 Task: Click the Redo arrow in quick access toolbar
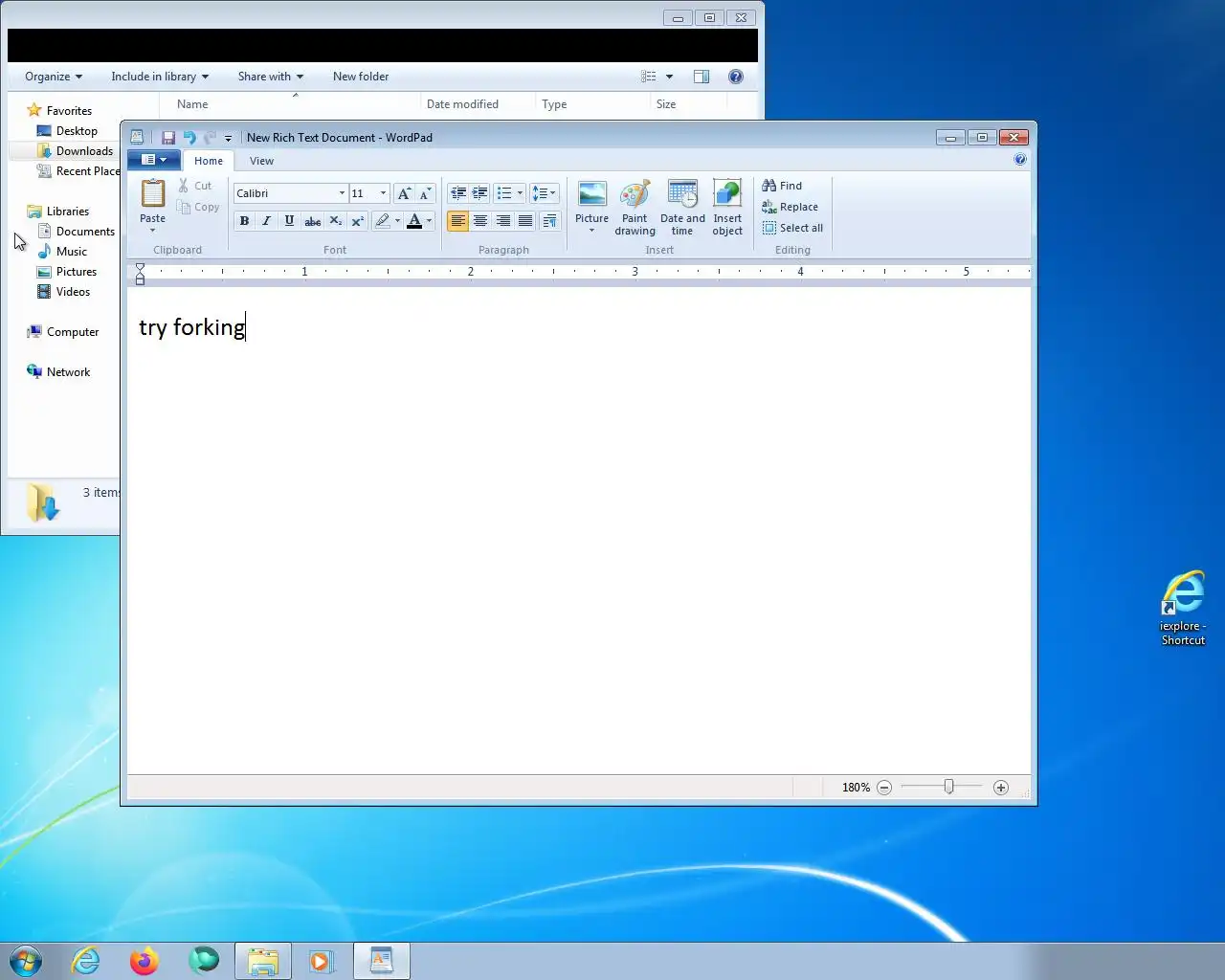pyautogui.click(x=209, y=138)
